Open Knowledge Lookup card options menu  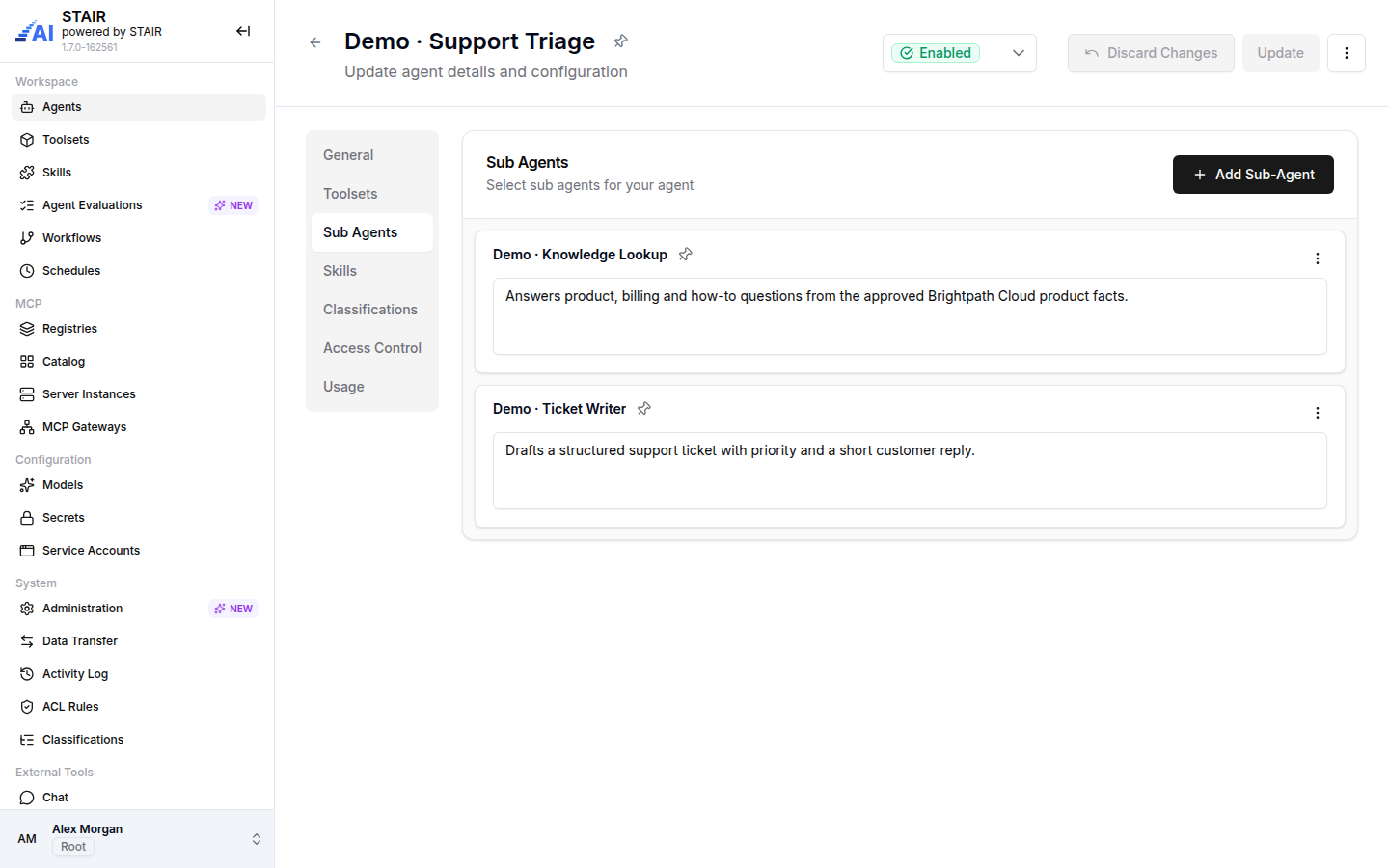(1318, 258)
